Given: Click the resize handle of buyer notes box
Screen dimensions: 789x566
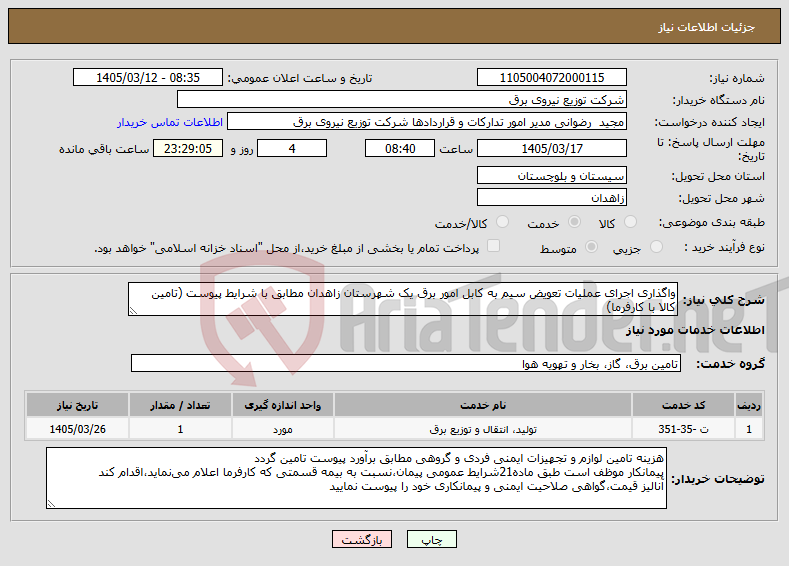Looking at the screenshot, I should (x=51, y=504).
